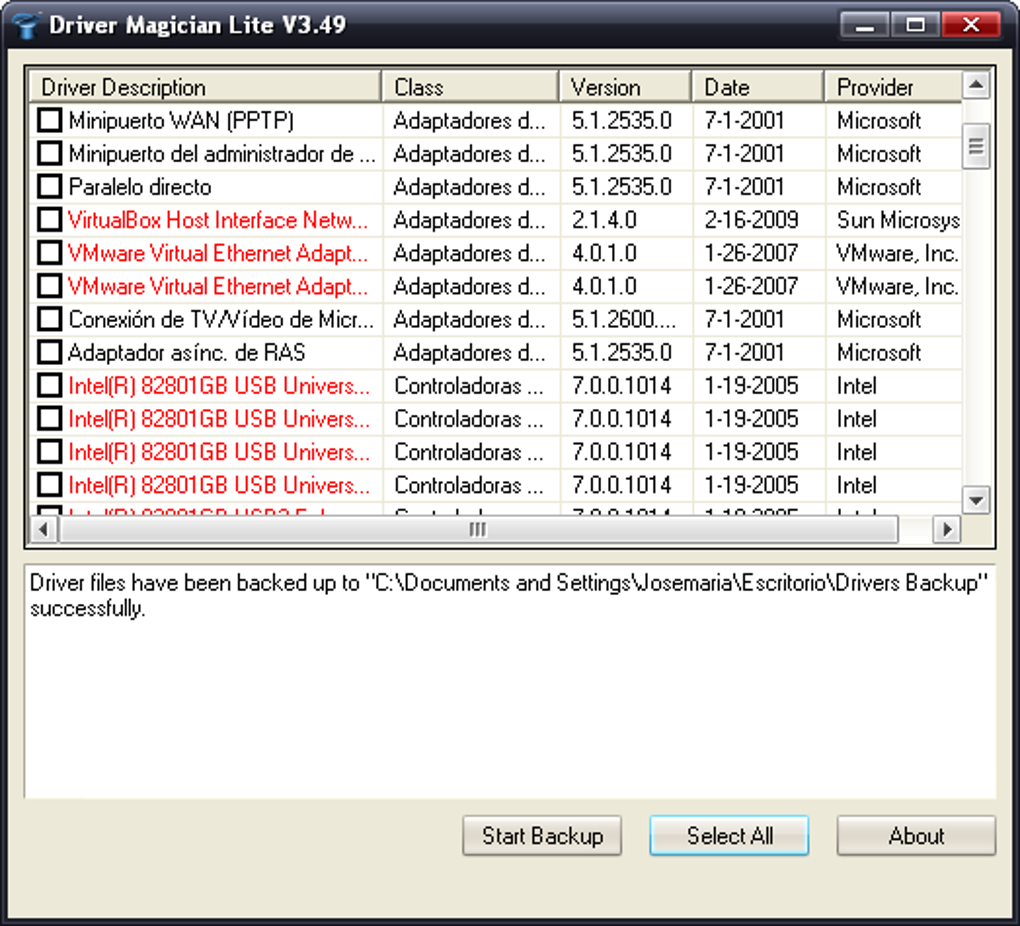Select the VirtualBox Host Interface Netw... row text

pyautogui.click(x=218, y=220)
